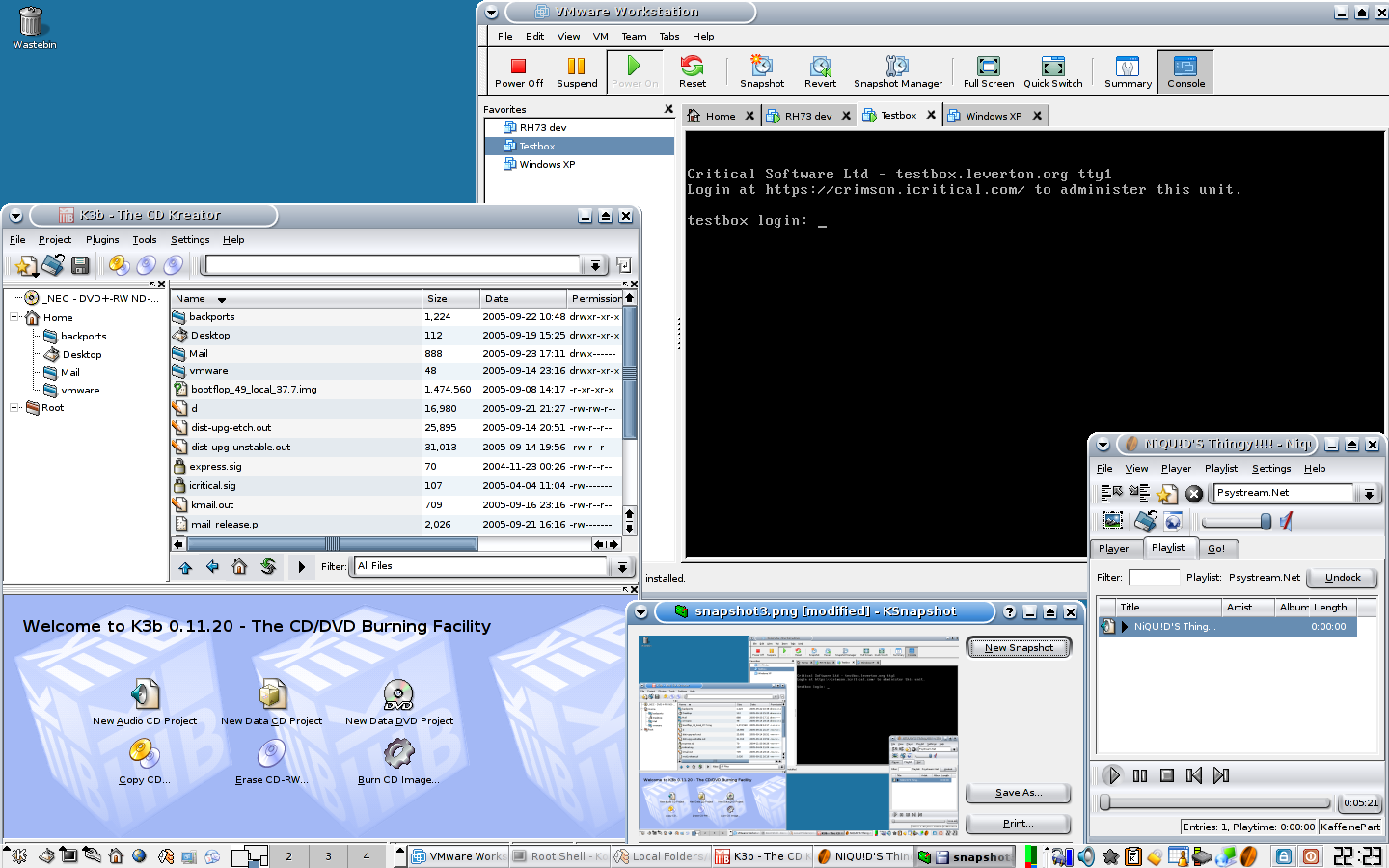This screenshot has height=868, width=1389.
Task: Start New Data CD Project in K3b
Action: [272, 702]
